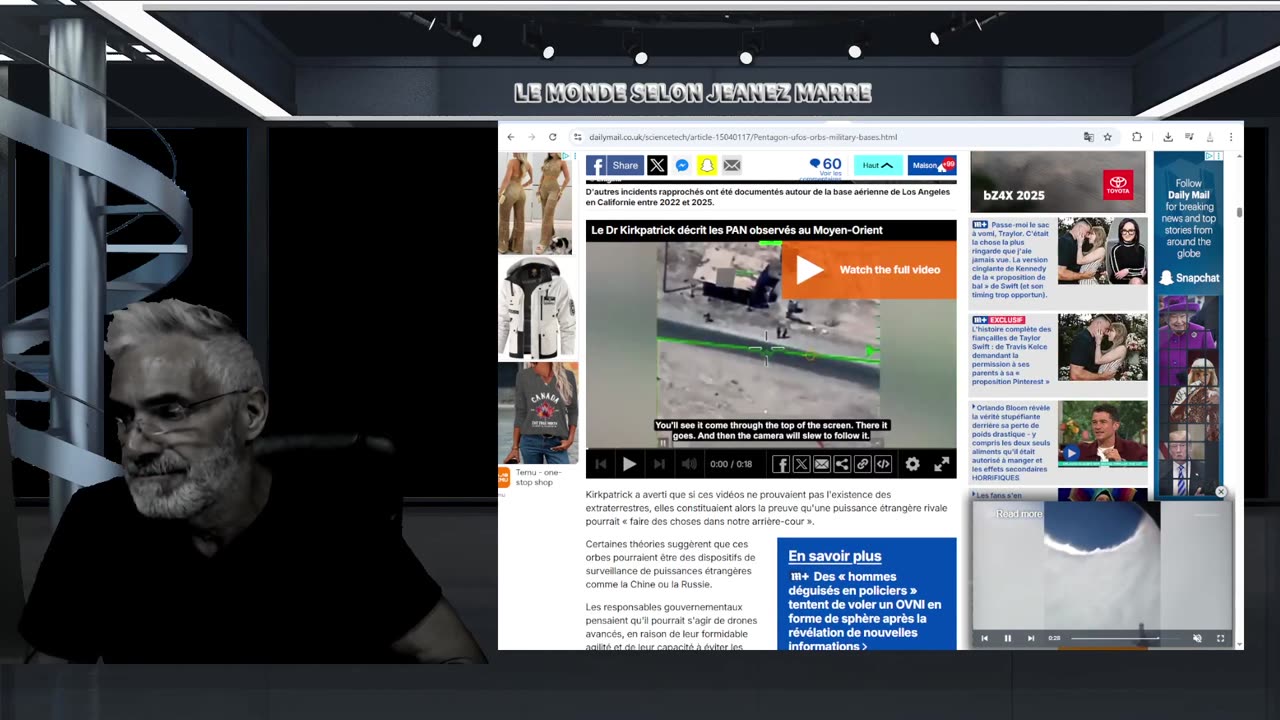Screen dimensions: 1280x720
Task: Skip to previous video in player
Action: (601, 464)
